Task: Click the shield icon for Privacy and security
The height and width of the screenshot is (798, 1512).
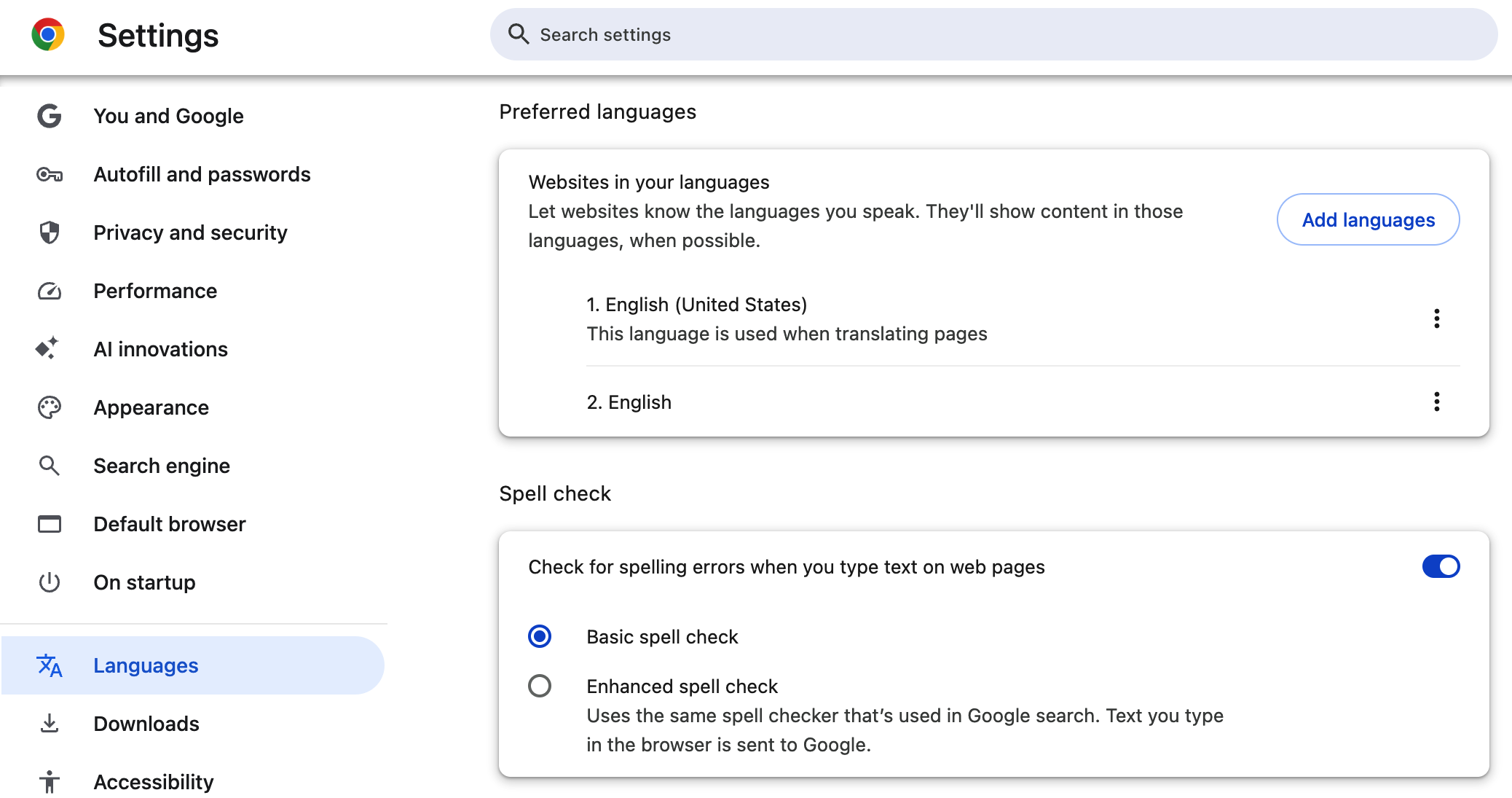Action: 50,232
